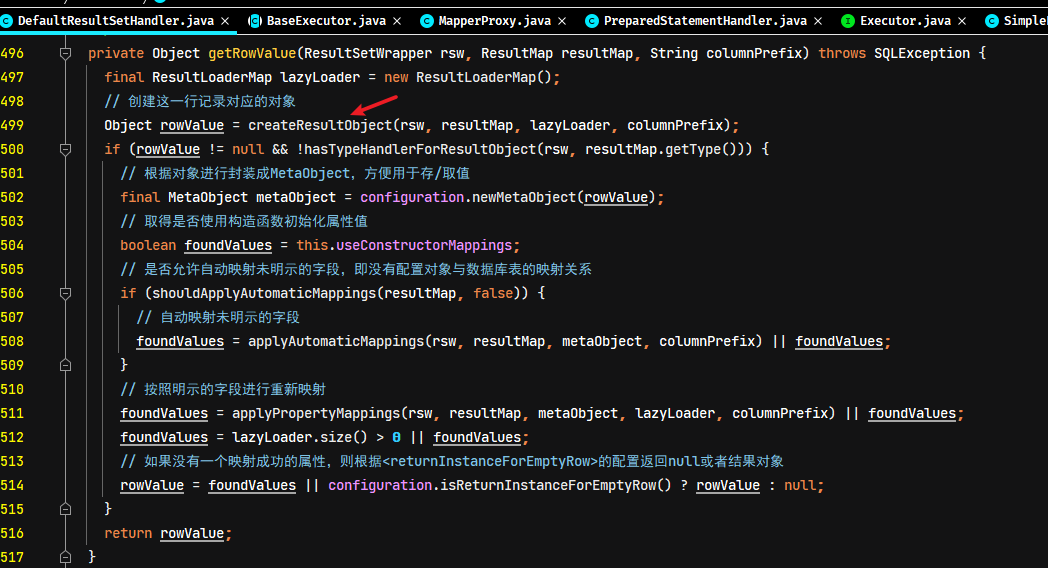
Task: Click the class icon on MapperProxy.java tab
Action: point(426,21)
